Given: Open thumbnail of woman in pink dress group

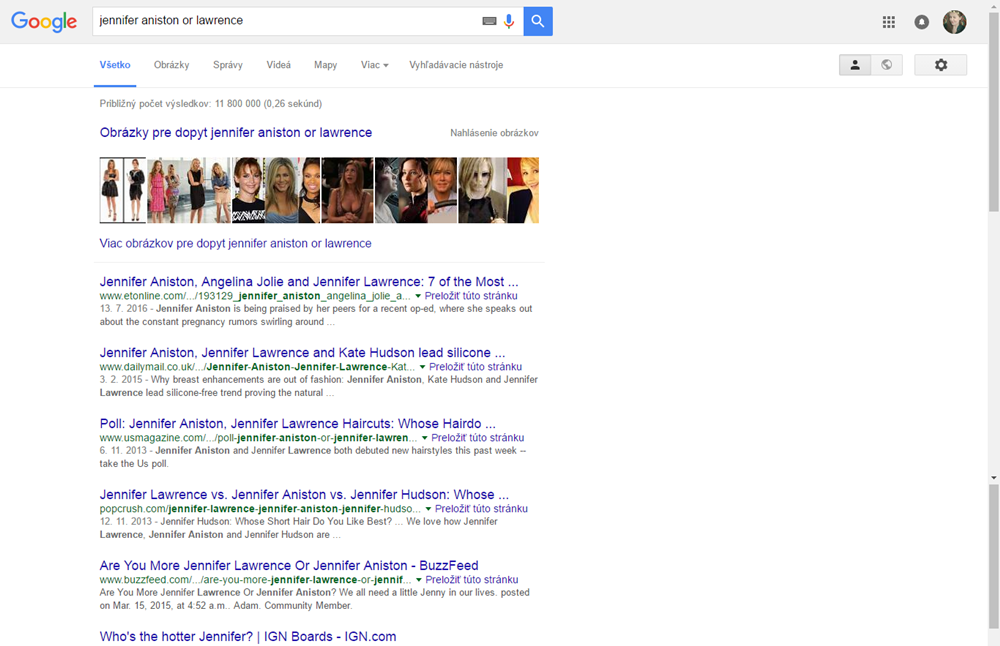Looking at the screenshot, I should (189, 190).
